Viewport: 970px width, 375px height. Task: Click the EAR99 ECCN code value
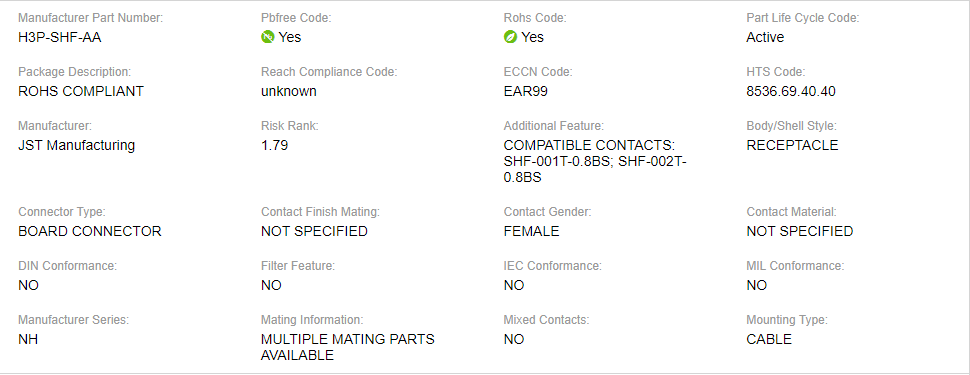526,92
